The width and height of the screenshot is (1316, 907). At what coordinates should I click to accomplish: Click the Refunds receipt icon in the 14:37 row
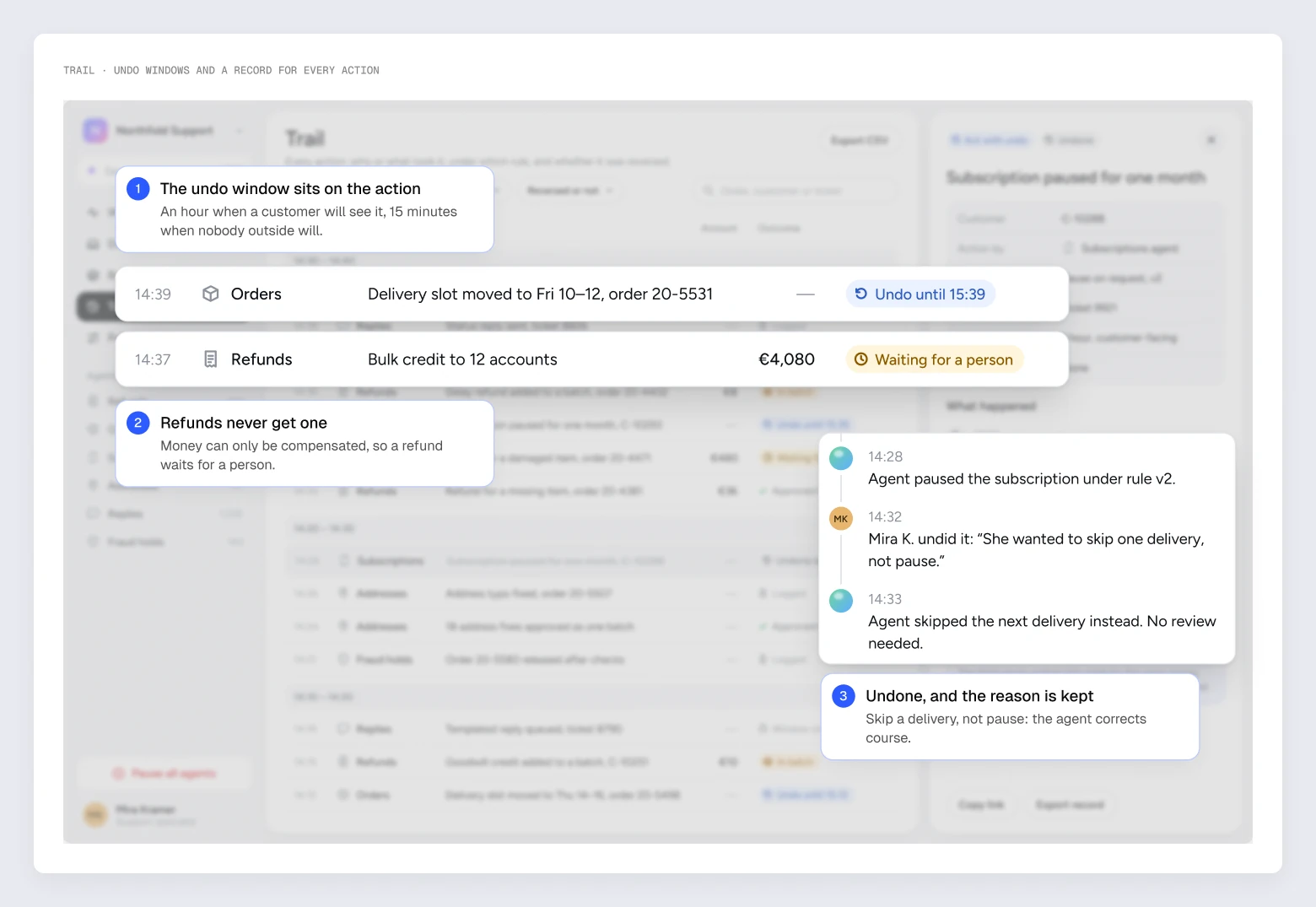[211, 359]
